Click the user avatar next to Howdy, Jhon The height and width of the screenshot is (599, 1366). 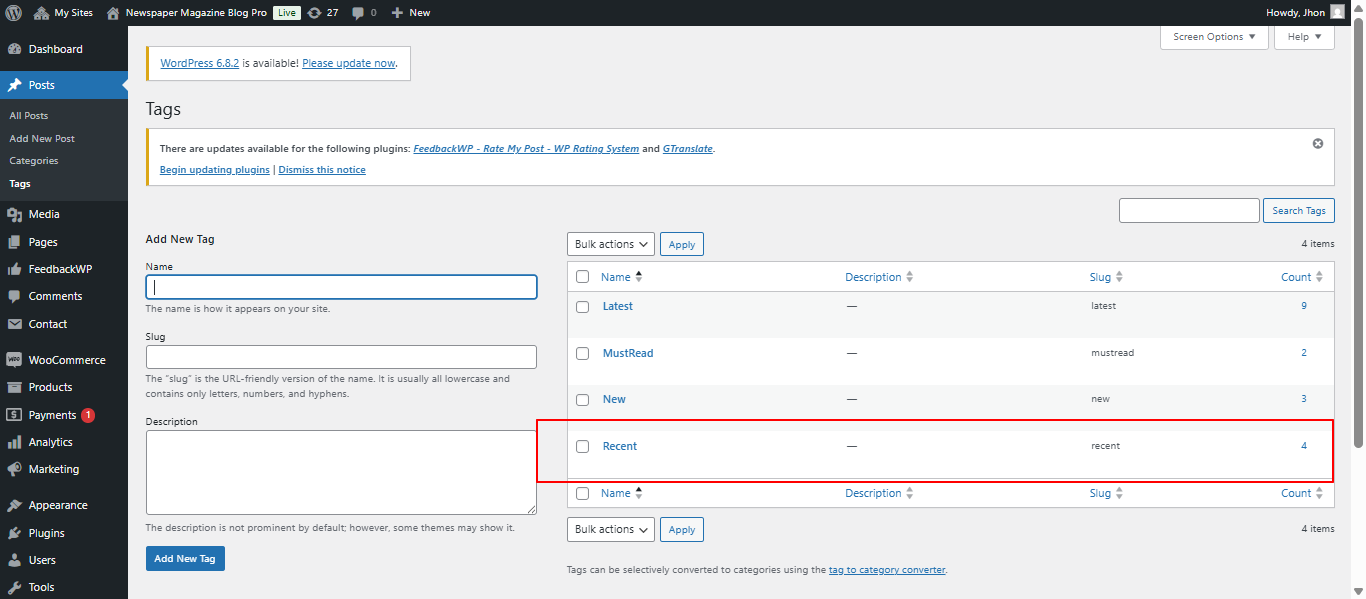click(x=1337, y=12)
